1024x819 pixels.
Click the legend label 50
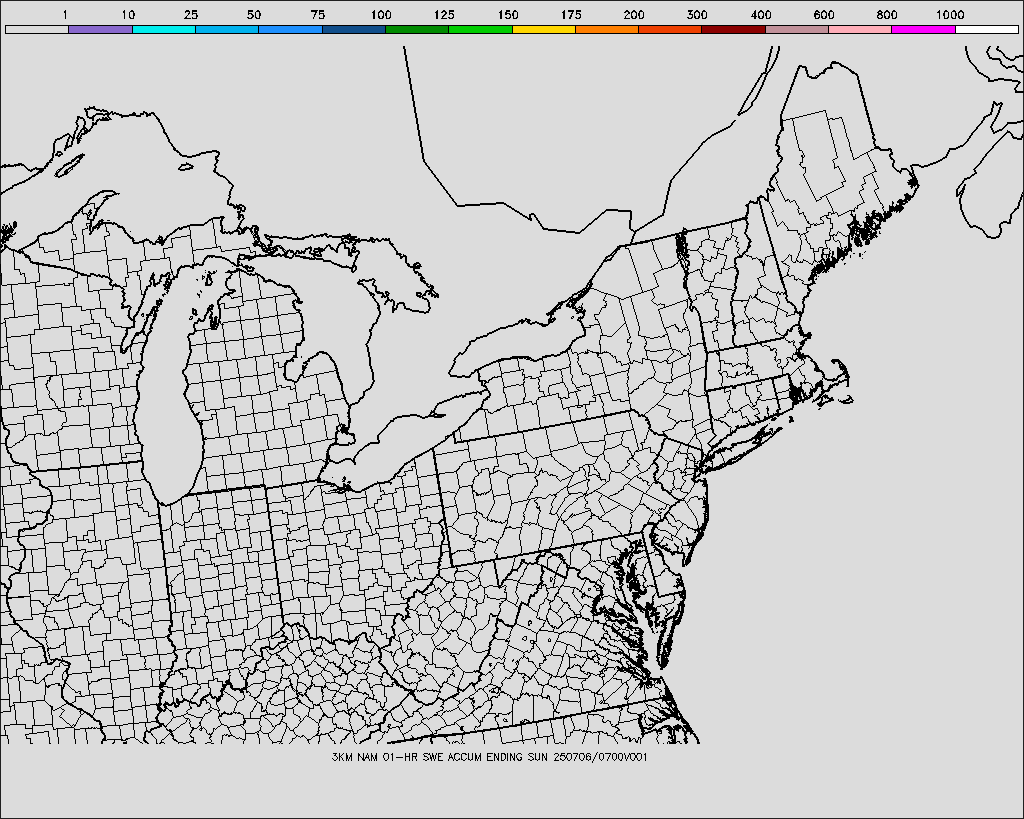click(254, 14)
